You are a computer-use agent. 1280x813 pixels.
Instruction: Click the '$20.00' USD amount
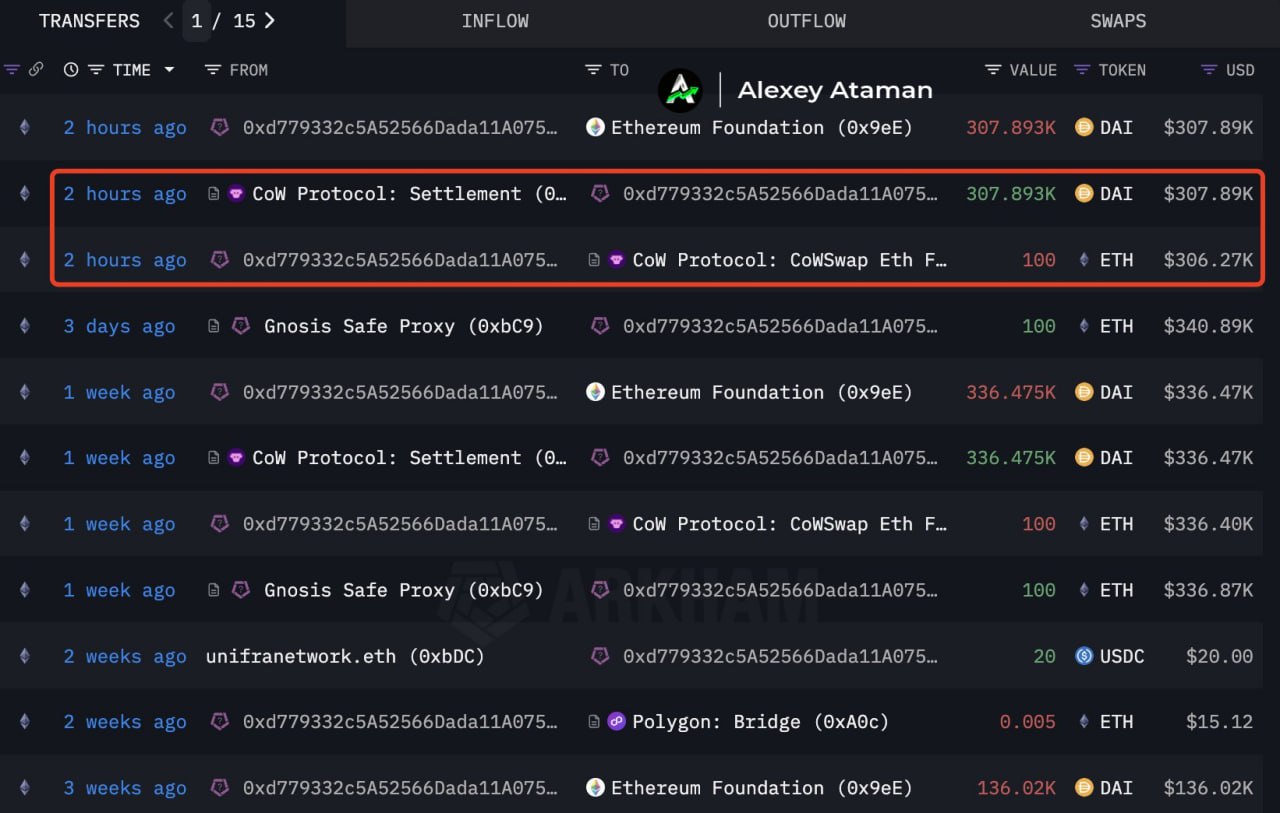pos(1219,656)
